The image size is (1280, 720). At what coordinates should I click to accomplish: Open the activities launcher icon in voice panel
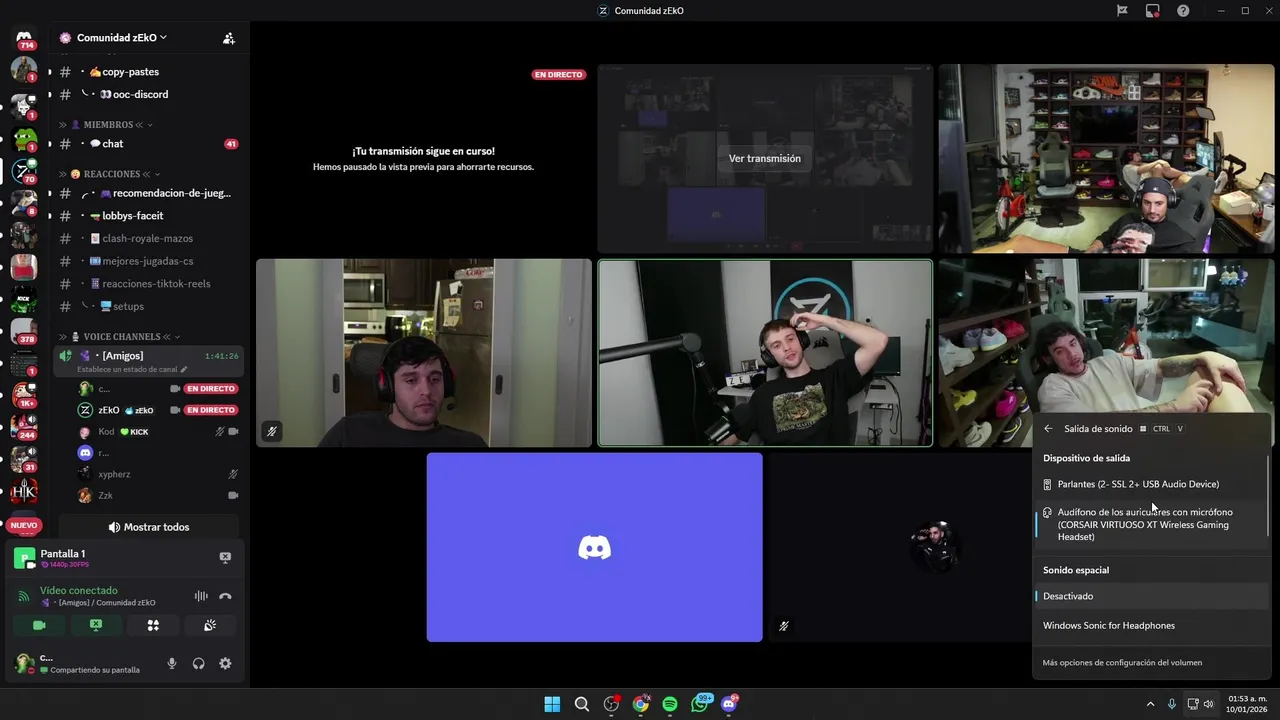click(x=153, y=625)
